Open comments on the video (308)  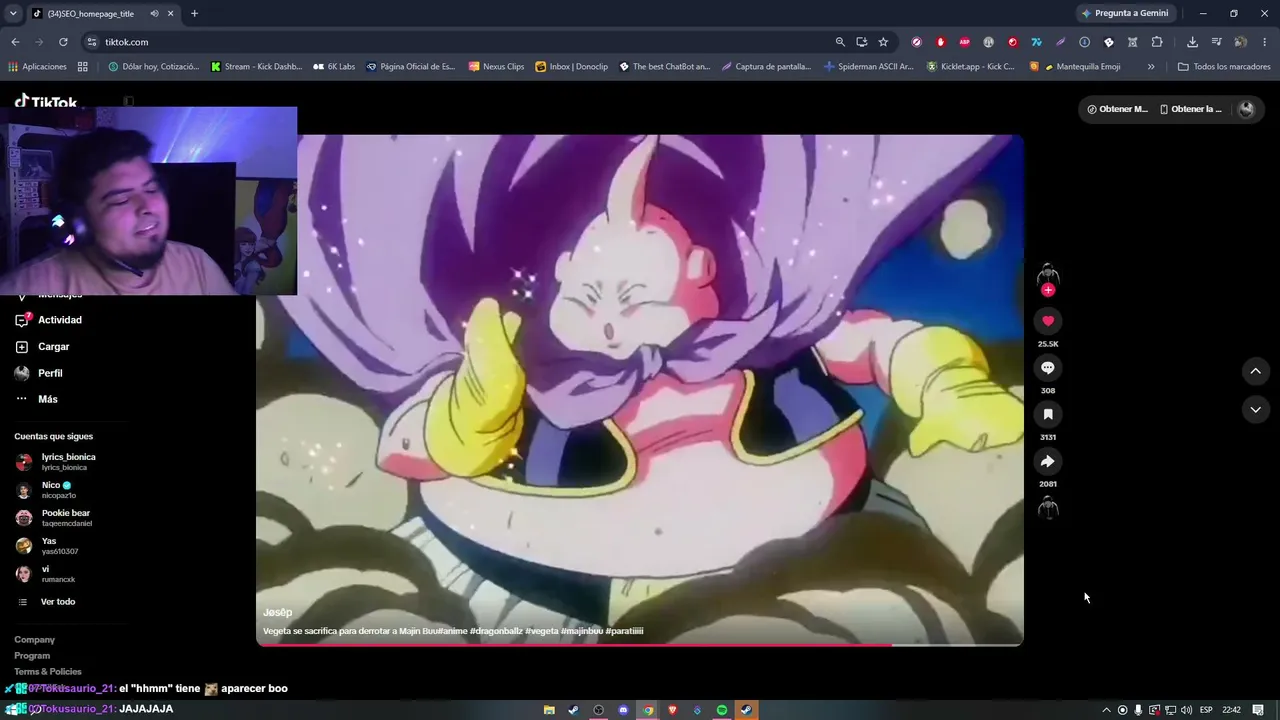click(1048, 368)
